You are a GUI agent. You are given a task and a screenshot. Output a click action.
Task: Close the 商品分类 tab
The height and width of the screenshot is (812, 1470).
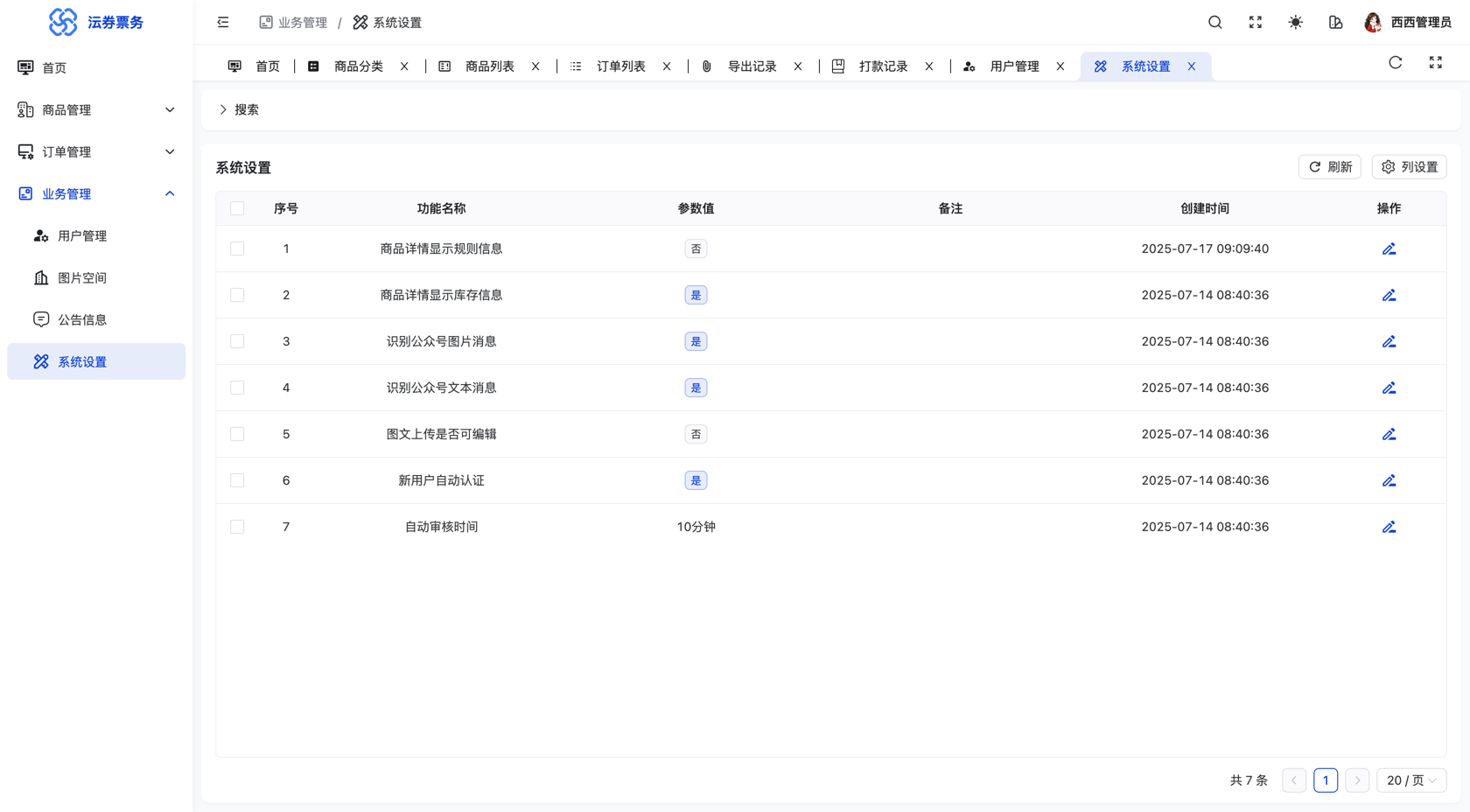(x=404, y=66)
